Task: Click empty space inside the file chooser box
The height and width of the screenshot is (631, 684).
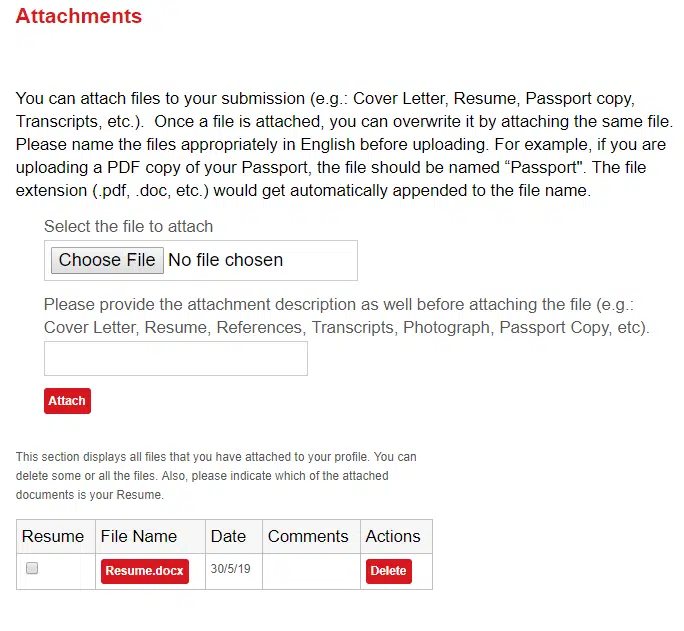Action: [x=321, y=260]
